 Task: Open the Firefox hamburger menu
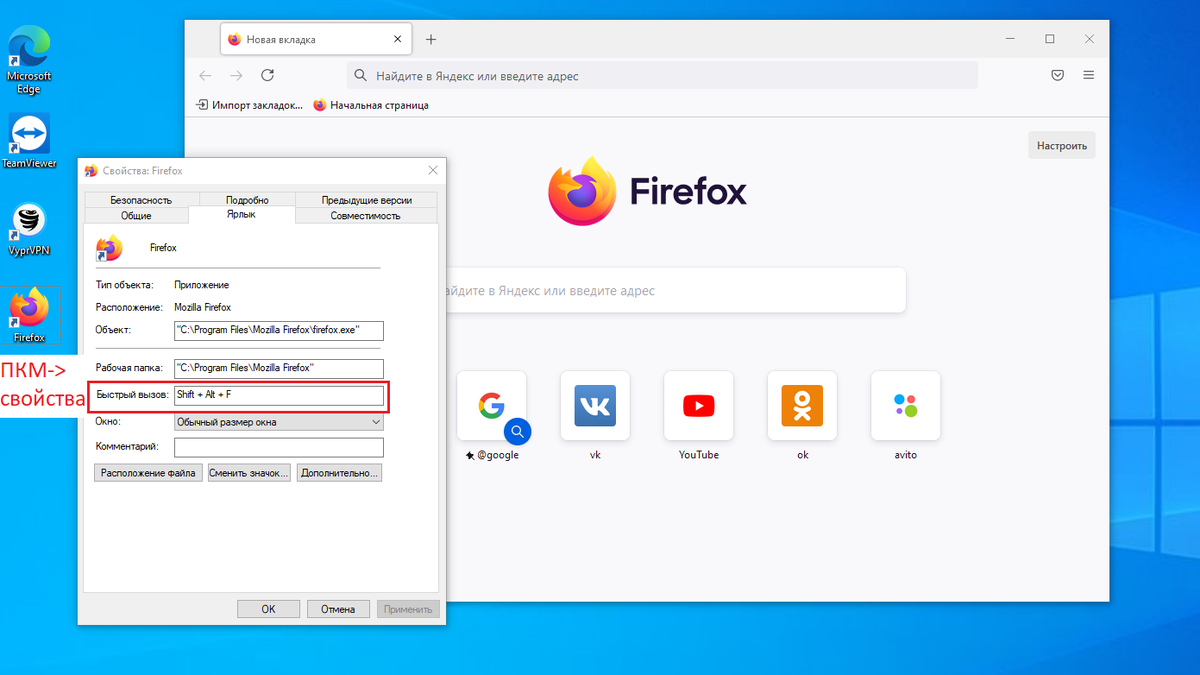tap(1089, 75)
